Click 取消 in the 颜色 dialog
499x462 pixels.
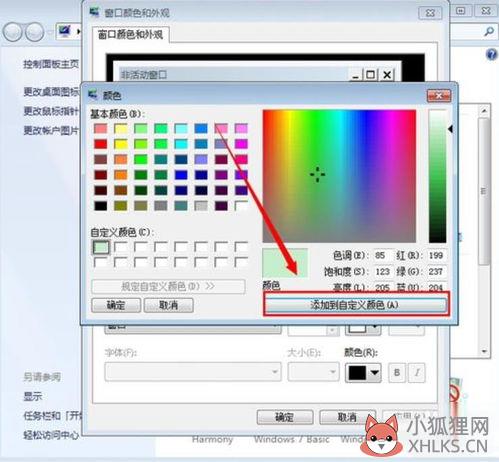tap(169, 305)
